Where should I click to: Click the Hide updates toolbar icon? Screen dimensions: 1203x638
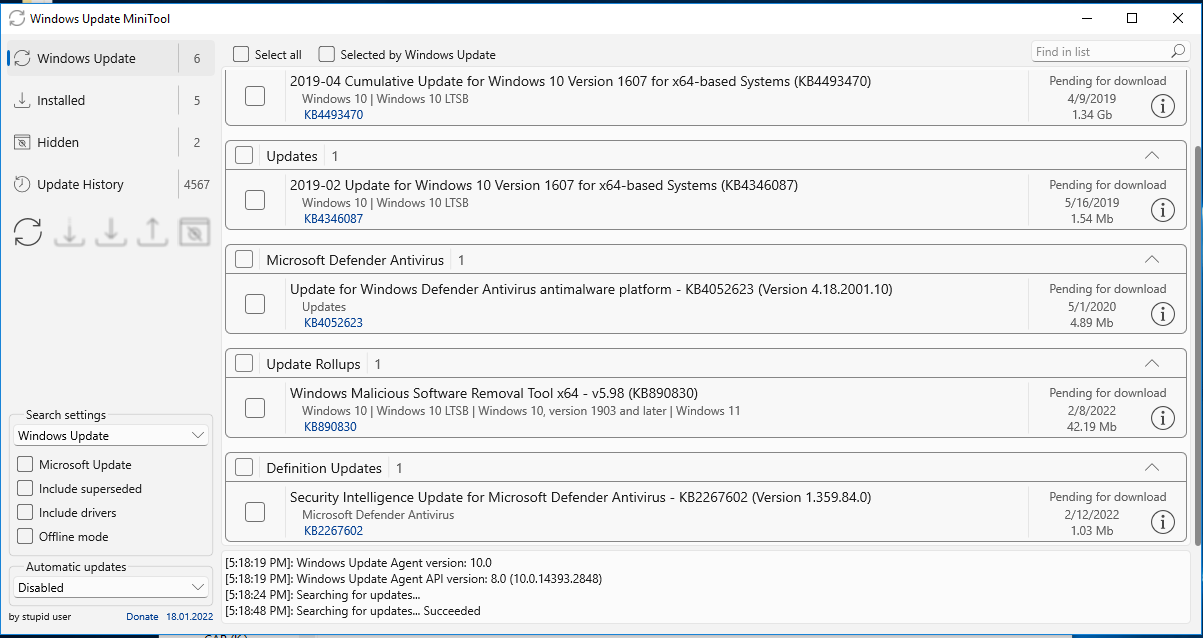point(194,232)
